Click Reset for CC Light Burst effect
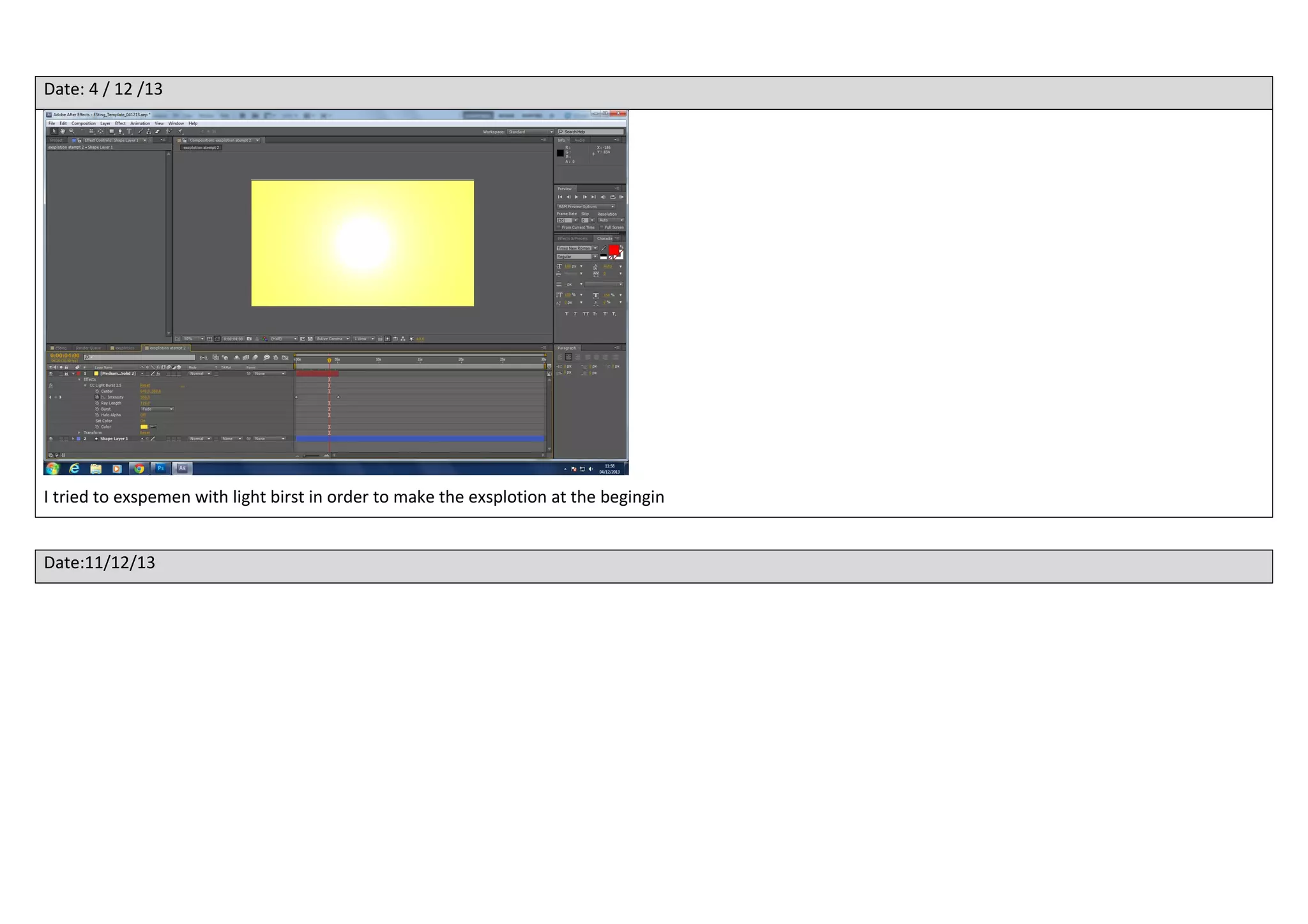Screen dimensions: 1308x924 (145, 386)
